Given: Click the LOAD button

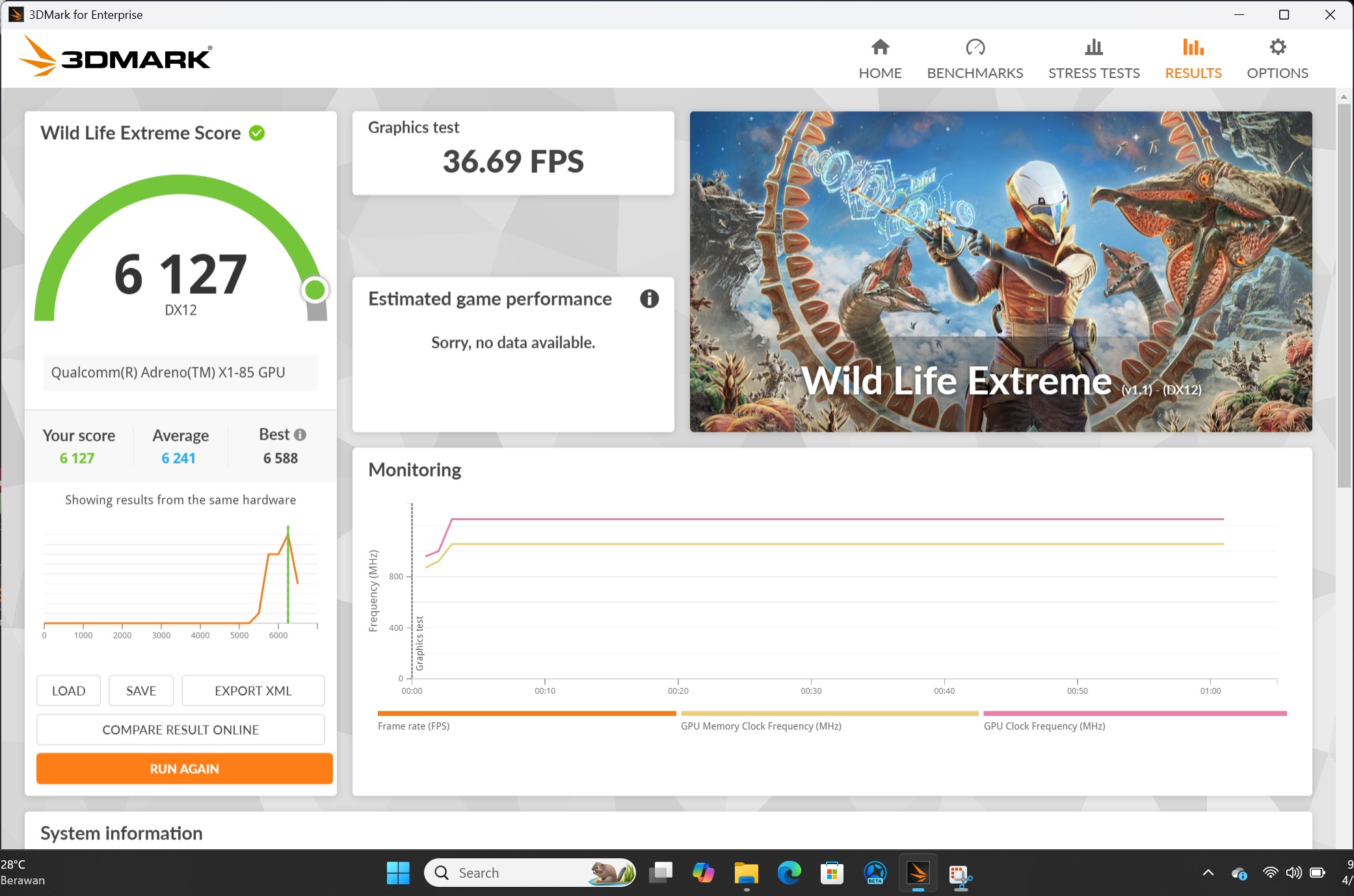Looking at the screenshot, I should click(x=68, y=691).
